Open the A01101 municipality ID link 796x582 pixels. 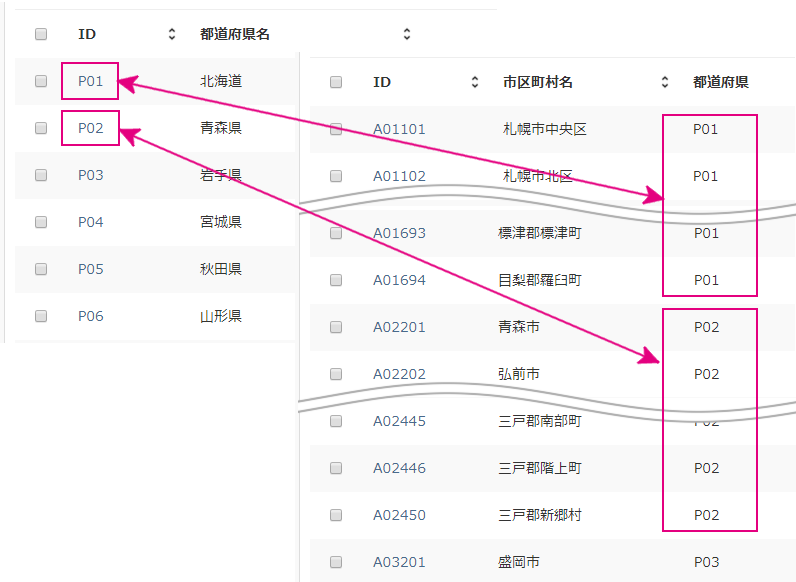coord(399,129)
